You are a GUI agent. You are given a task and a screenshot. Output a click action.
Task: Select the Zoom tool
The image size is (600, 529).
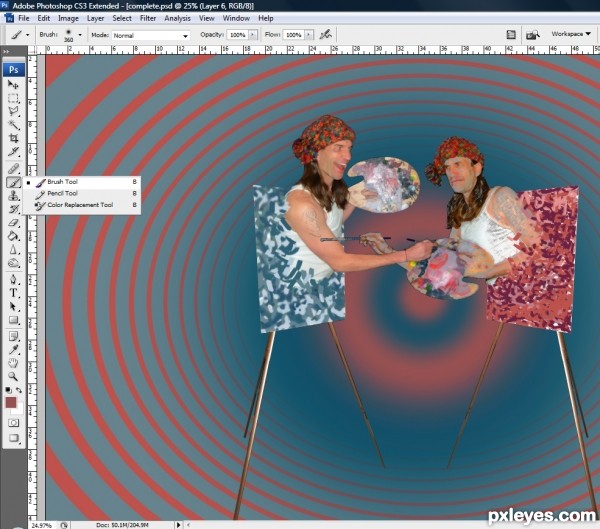pos(13,376)
